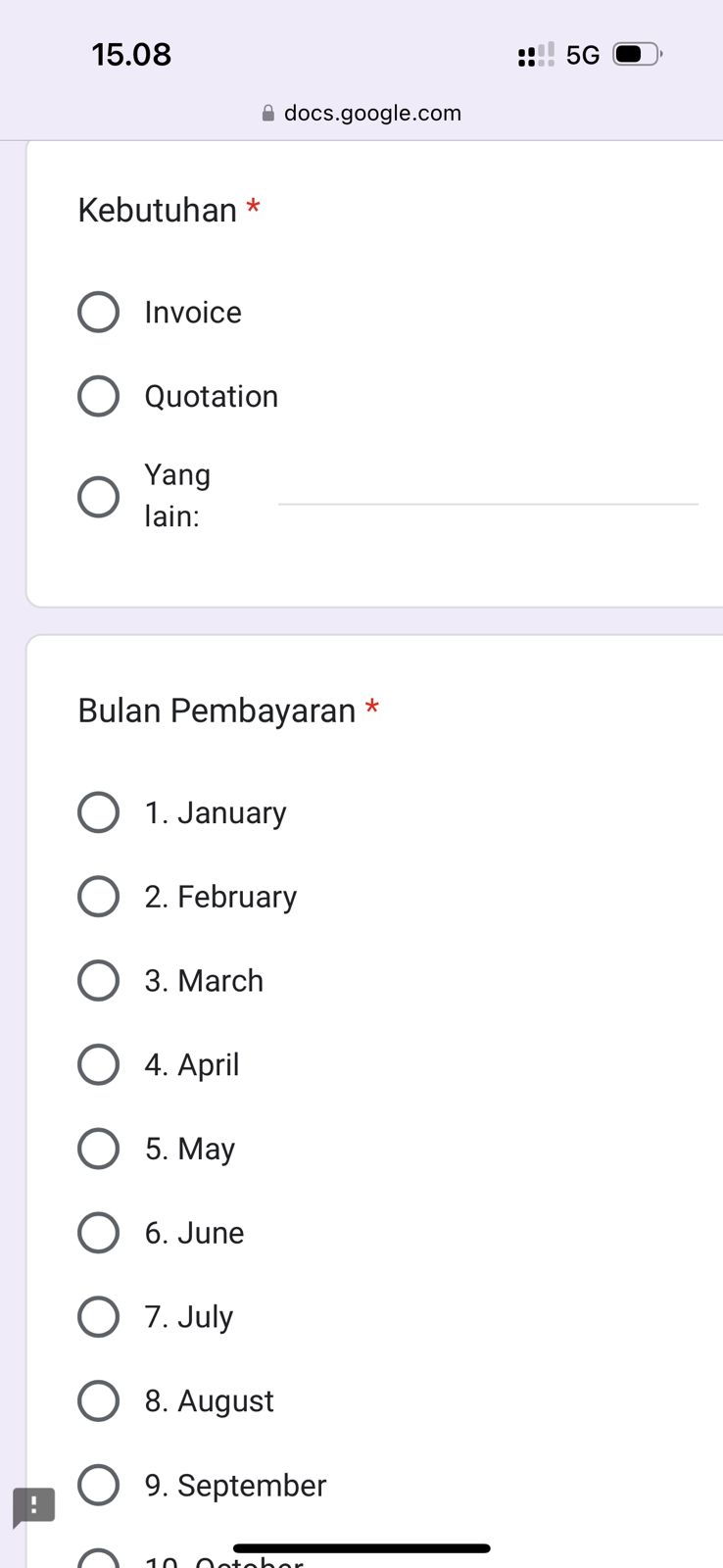Tap the battery status icon
The height and width of the screenshot is (1568, 723).
point(637,54)
